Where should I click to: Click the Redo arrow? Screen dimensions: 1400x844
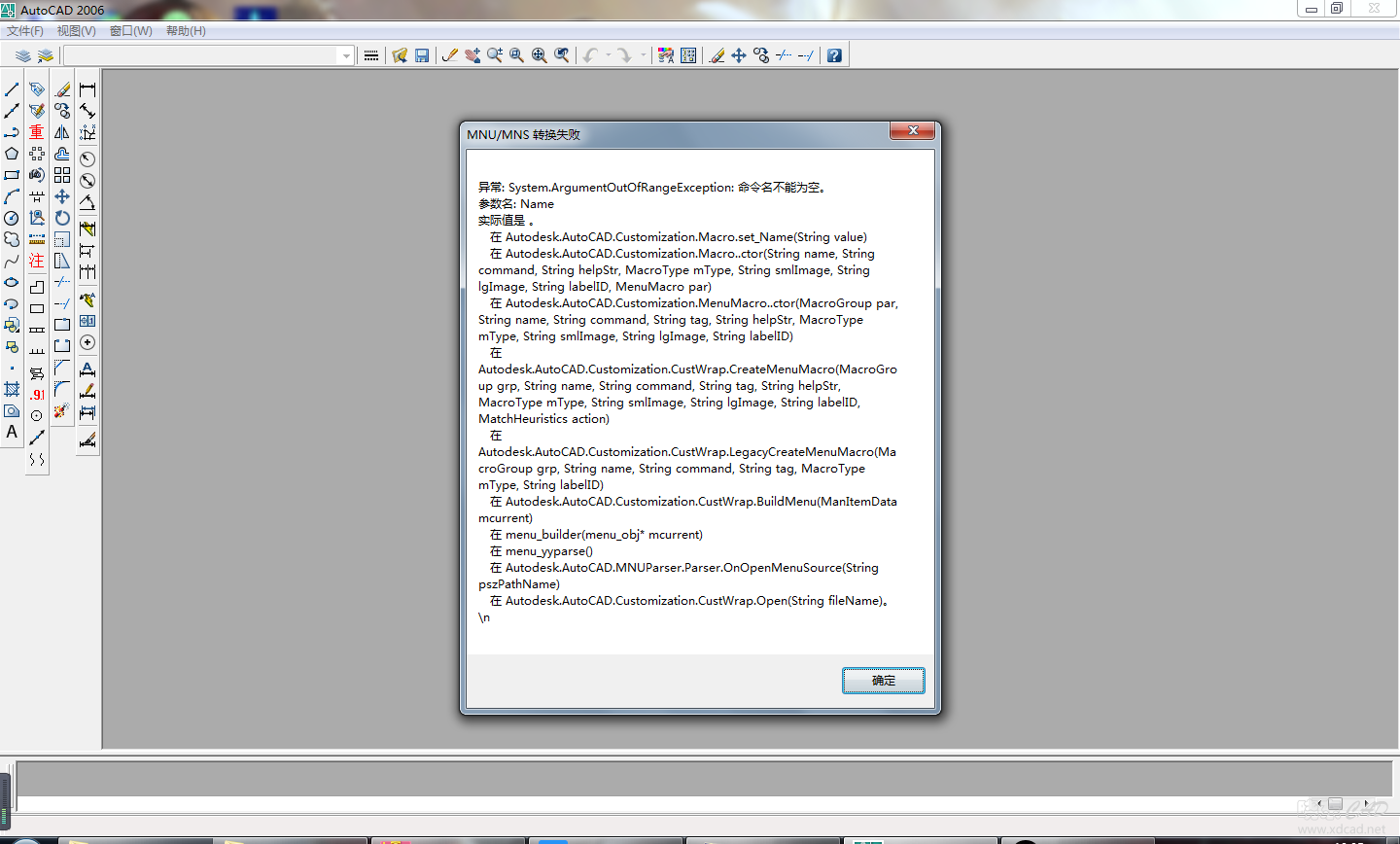coord(625,55)
